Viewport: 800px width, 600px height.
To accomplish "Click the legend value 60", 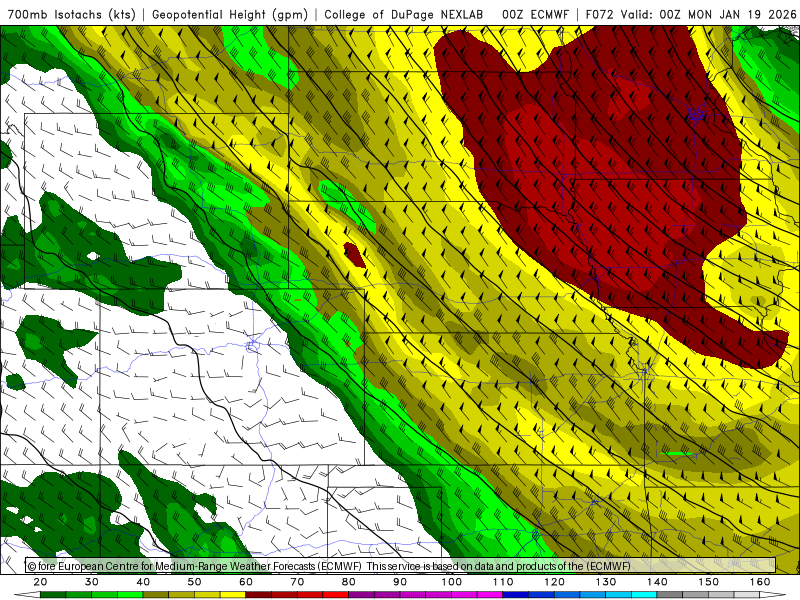I will [246, 582].
